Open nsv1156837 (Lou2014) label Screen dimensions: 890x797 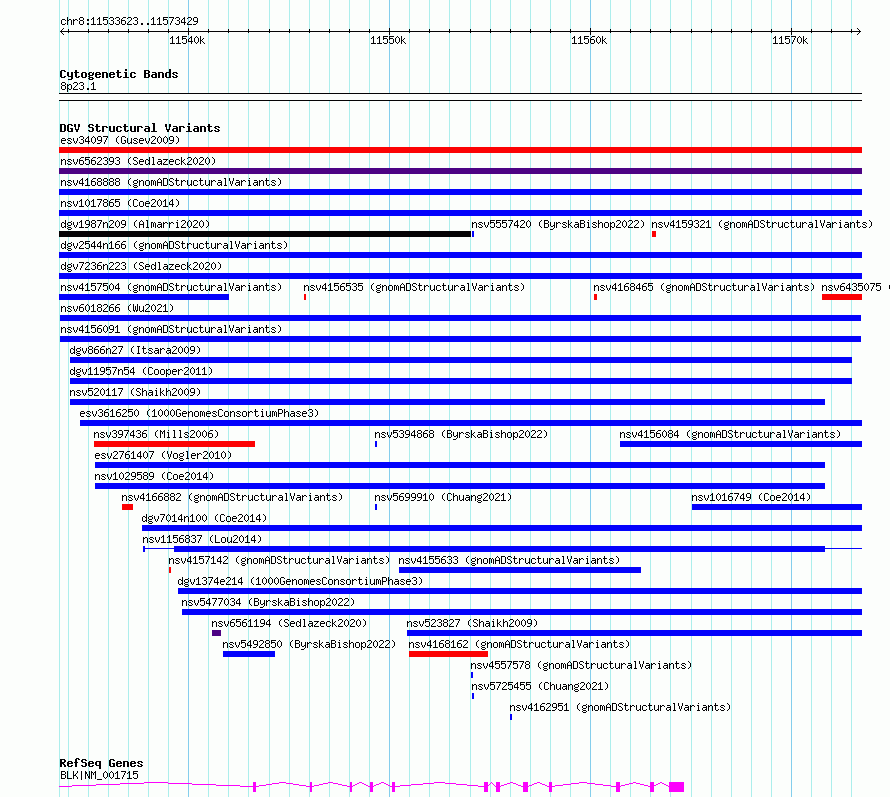(202, 539)
